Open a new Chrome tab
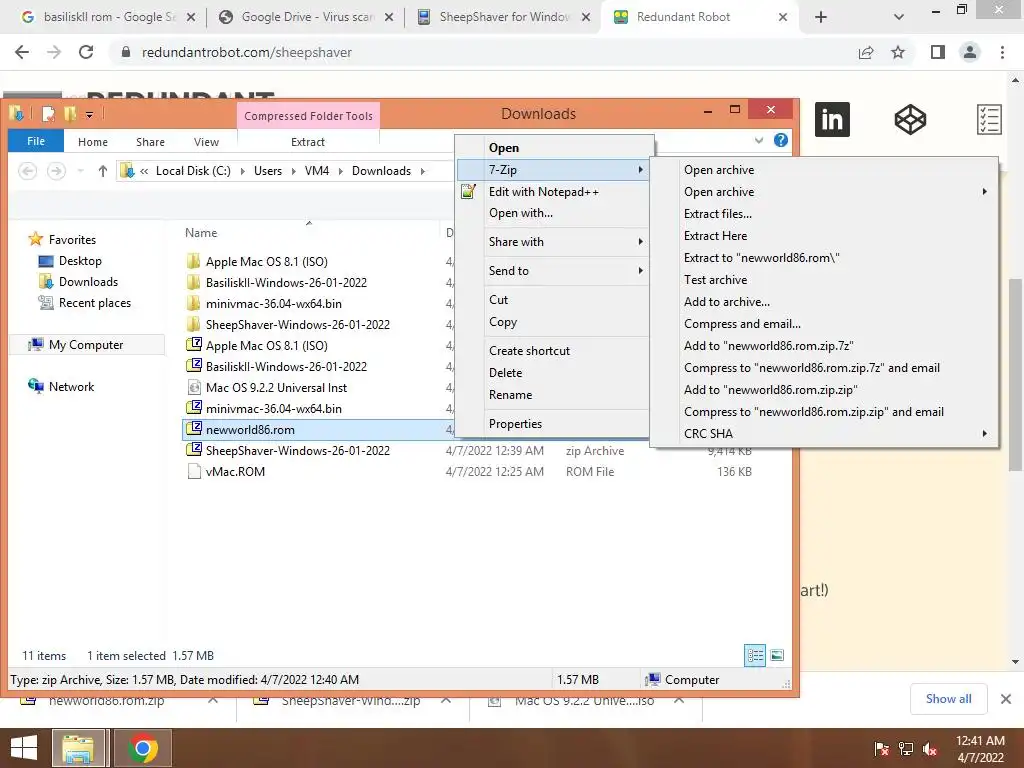This screenshot has height=768, width=1024. coord(821,17)
